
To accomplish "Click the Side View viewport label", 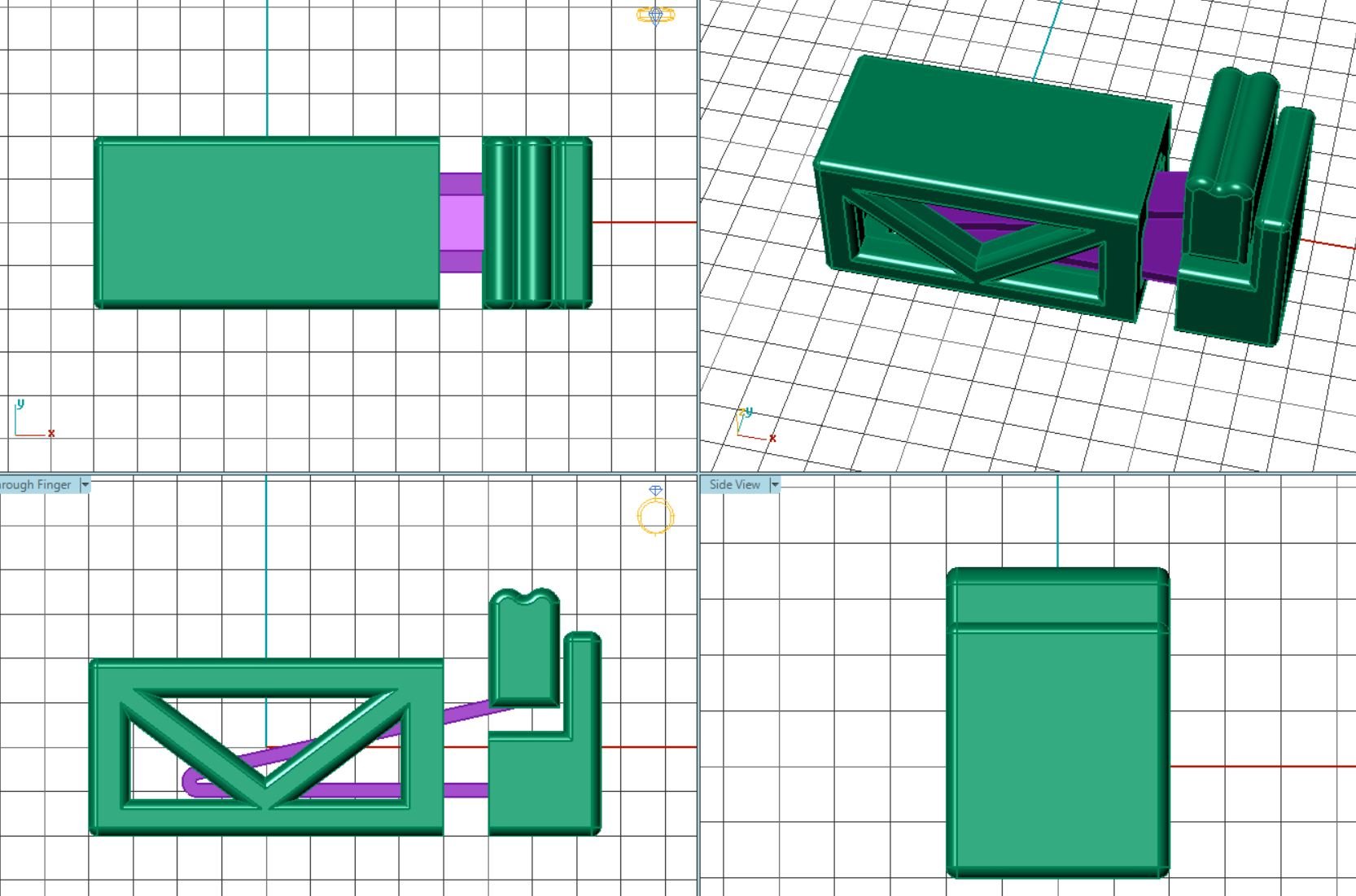I will click(734, 485).
